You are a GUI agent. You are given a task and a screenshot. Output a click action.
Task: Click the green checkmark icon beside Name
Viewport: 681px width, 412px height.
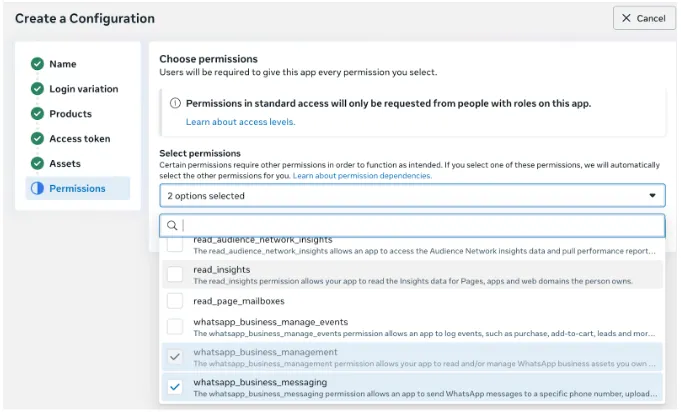[37, 64]
